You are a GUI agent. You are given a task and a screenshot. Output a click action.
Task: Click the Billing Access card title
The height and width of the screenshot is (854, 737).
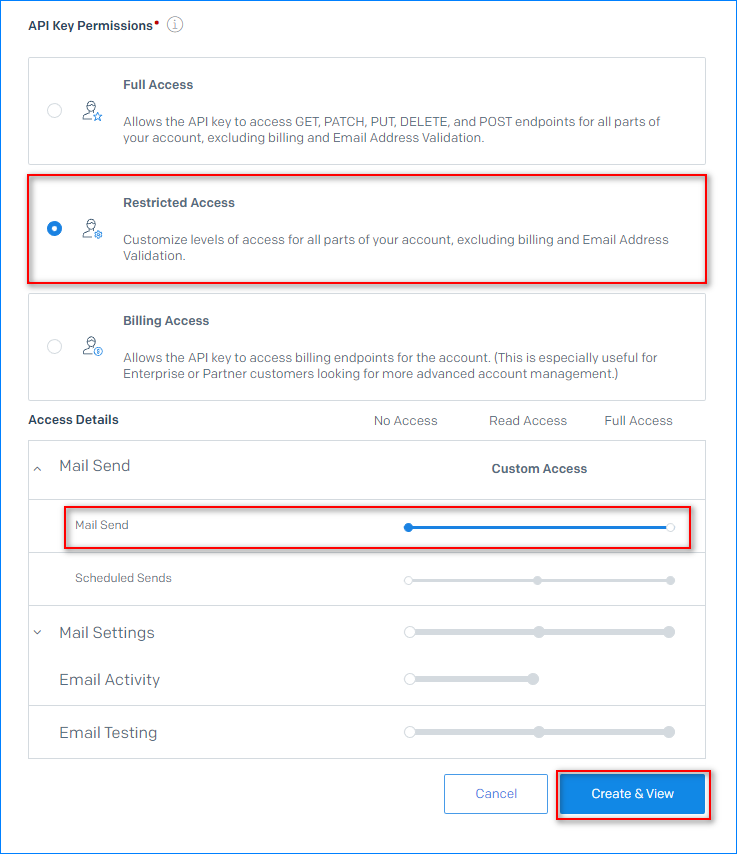click(x=166, y=321)
